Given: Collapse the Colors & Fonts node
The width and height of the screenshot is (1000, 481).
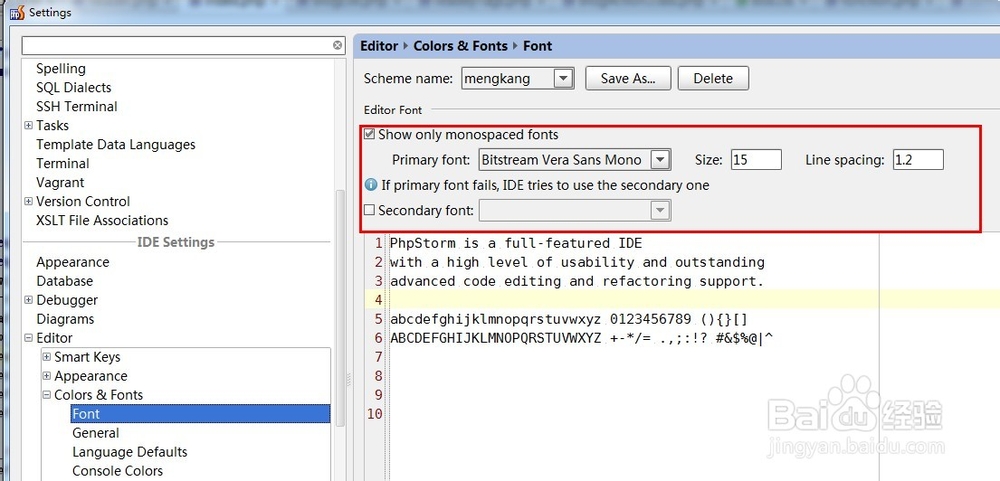Looking at the screenshot, I should click(47, 395).
